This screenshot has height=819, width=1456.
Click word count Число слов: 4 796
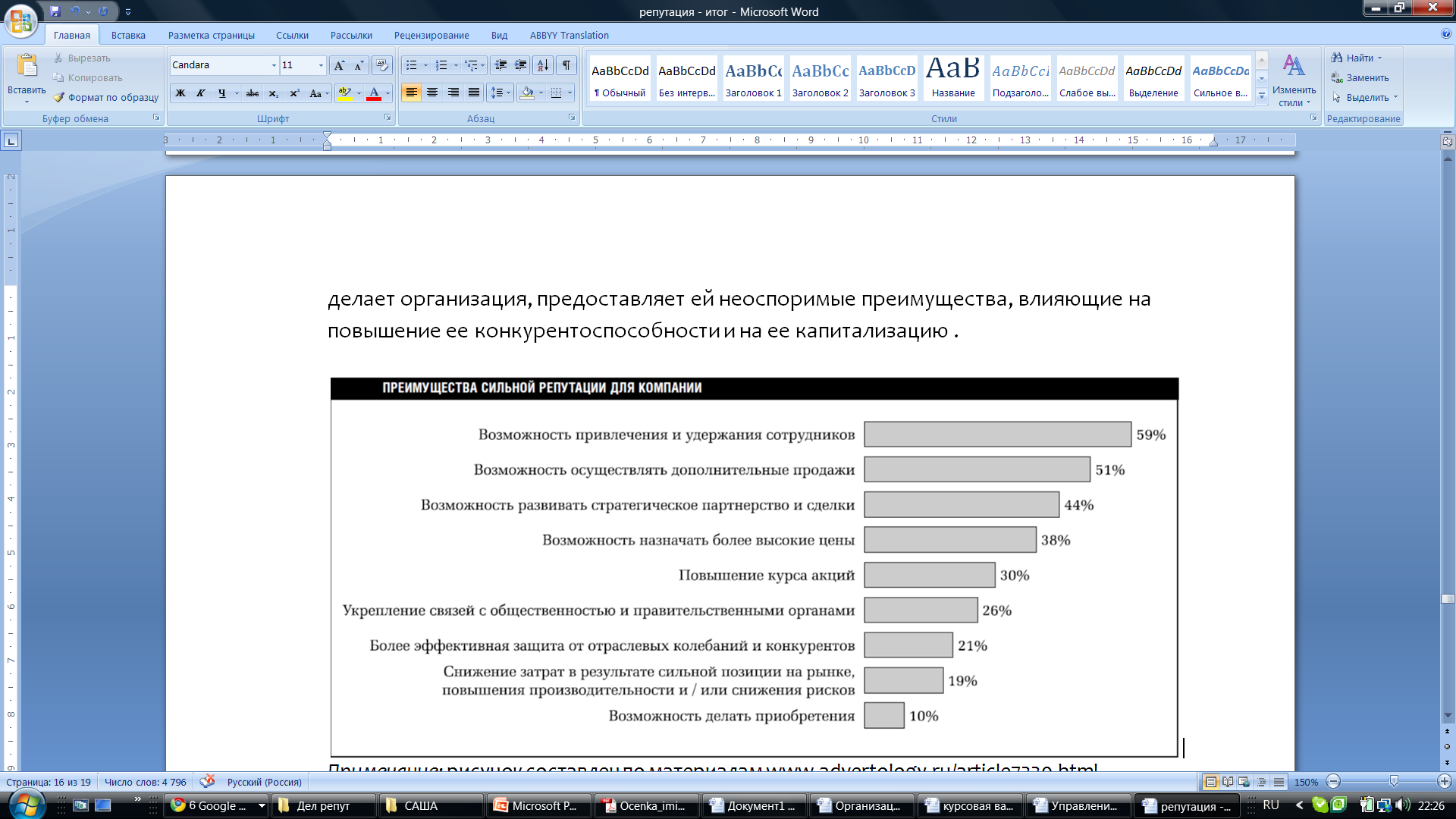(x=145, y=782)
